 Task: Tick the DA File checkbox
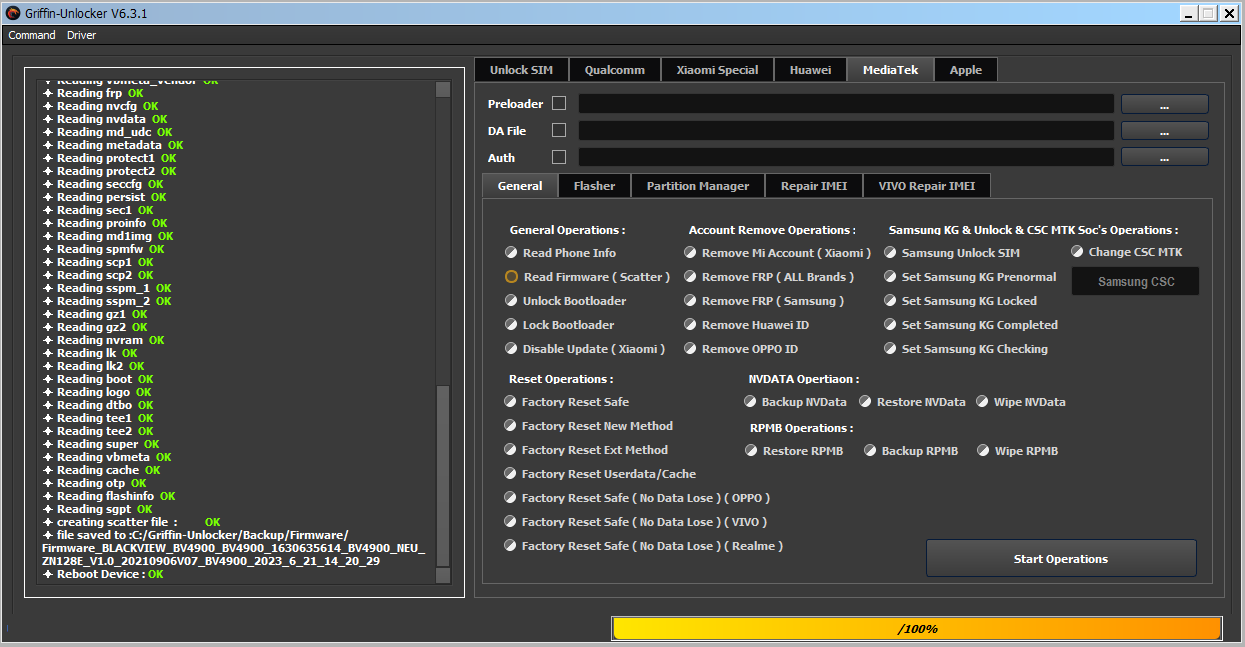pyautogui.click(x=559, y=130)
